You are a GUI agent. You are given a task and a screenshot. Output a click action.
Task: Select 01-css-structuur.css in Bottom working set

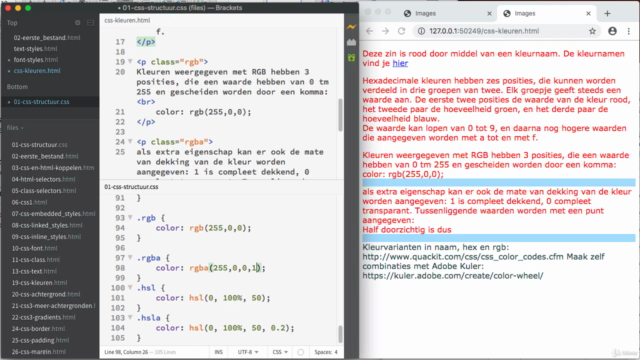41,102
